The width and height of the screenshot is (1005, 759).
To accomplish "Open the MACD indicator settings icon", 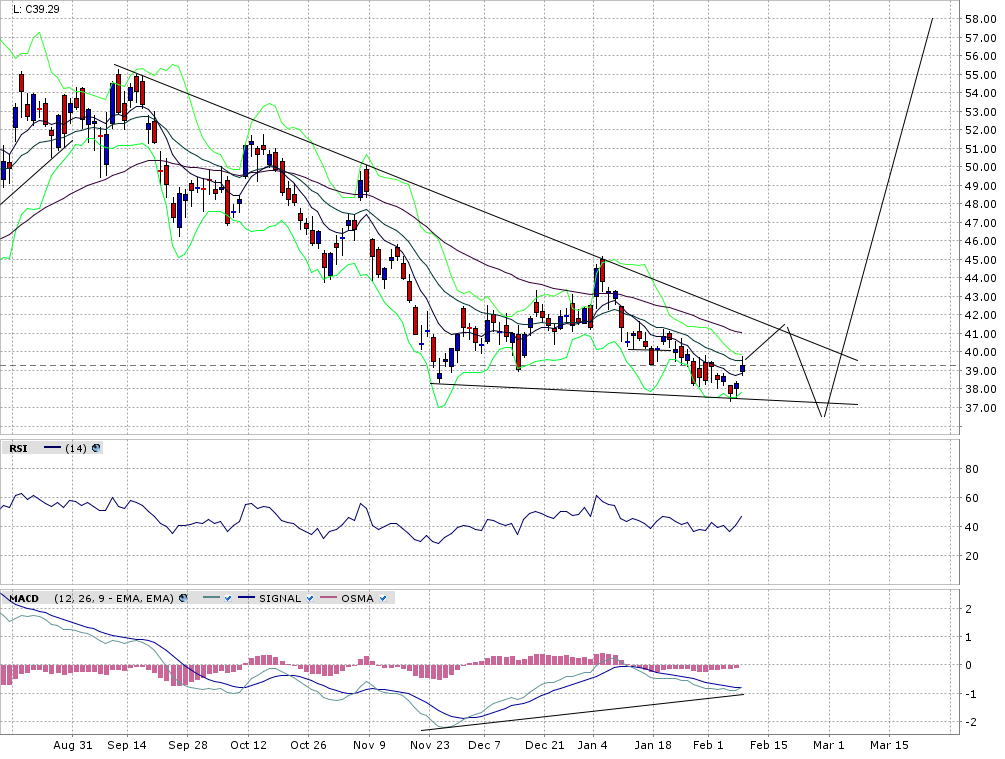I will [x=183, y=598].
